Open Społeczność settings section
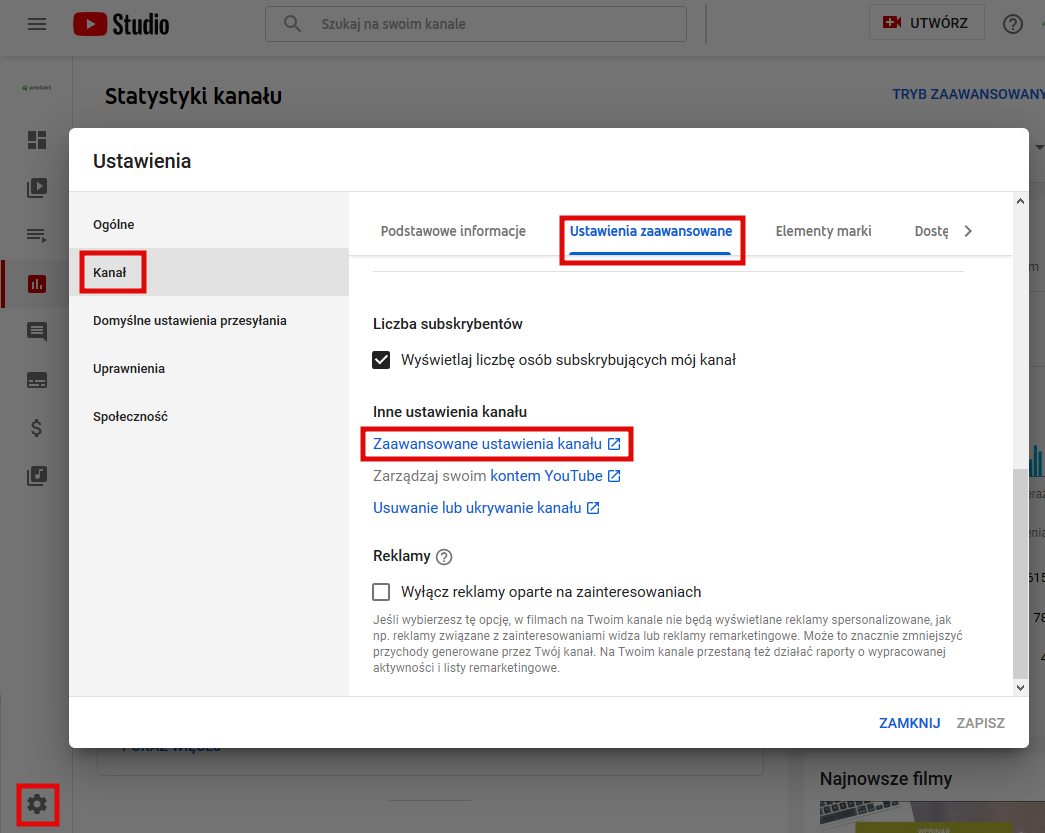The image size is (1045, 833). (x=209, y=416)
